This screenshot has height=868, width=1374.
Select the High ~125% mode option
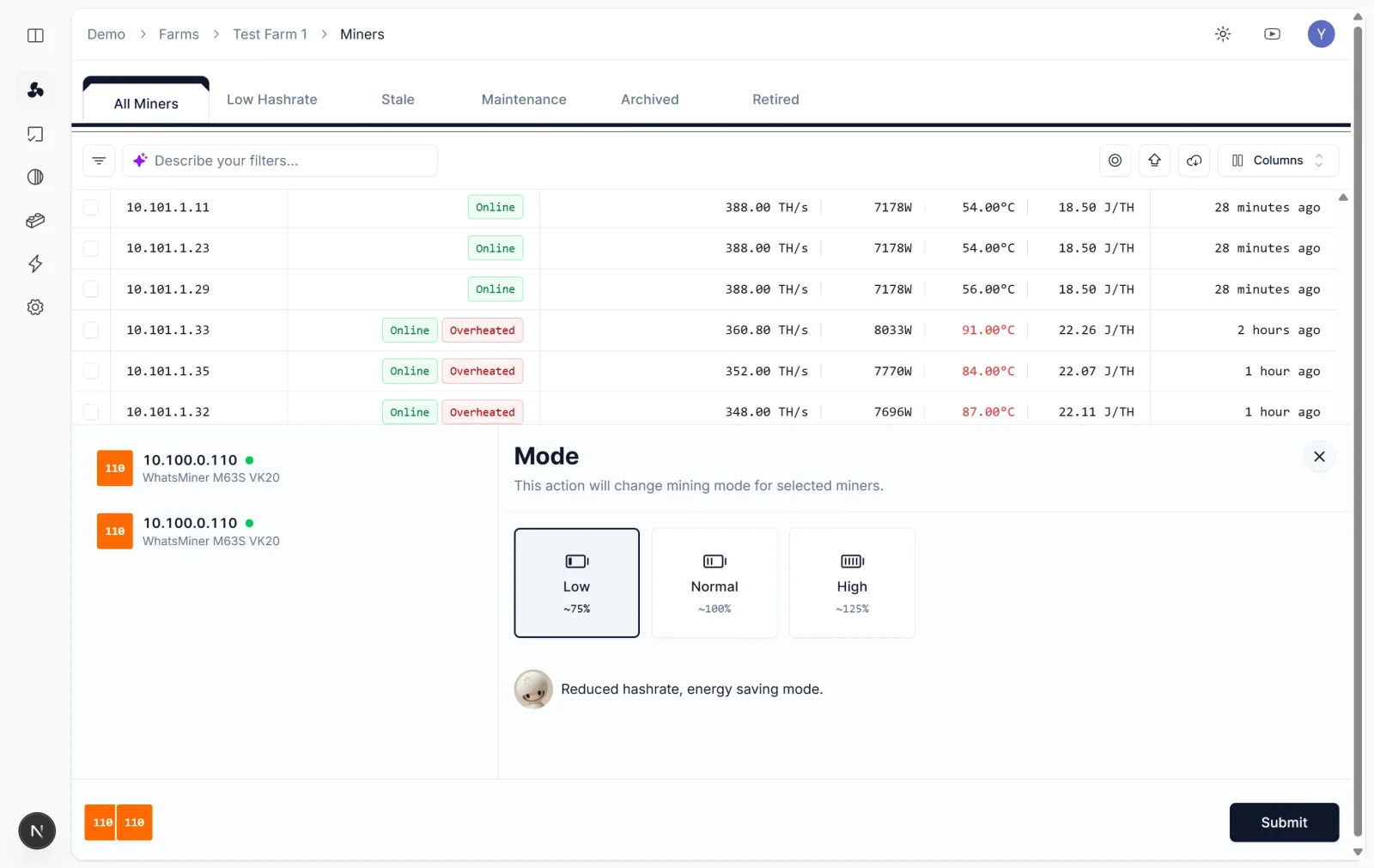pos(852,583)
